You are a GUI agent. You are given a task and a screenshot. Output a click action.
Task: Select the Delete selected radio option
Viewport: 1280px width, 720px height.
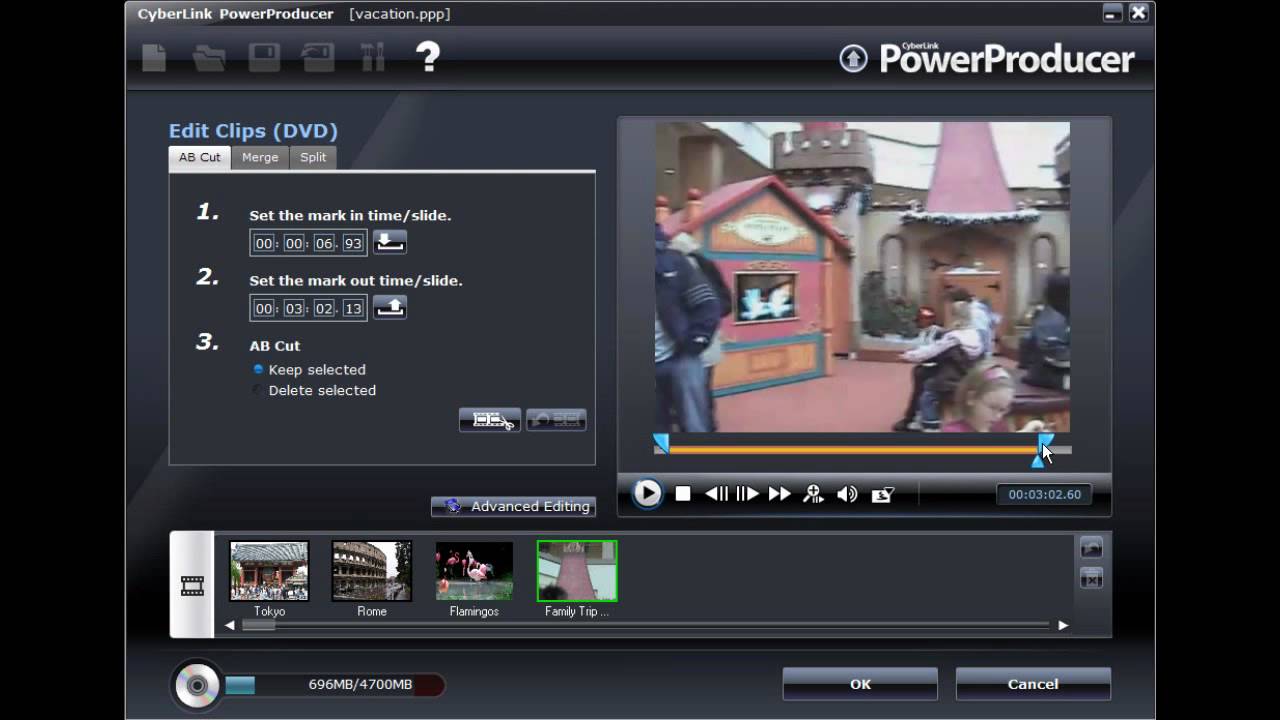[258, 390]
